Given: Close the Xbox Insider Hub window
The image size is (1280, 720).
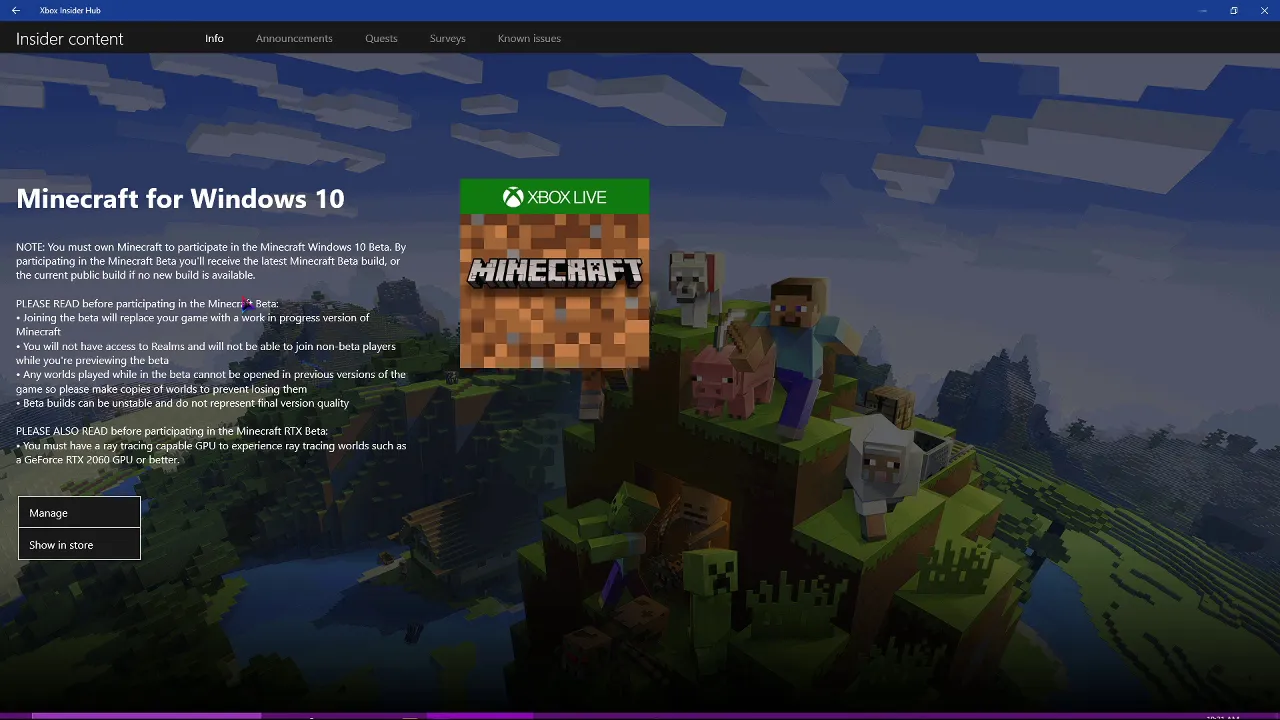Looking at the screenshot, I should (x=1264, y=10).
